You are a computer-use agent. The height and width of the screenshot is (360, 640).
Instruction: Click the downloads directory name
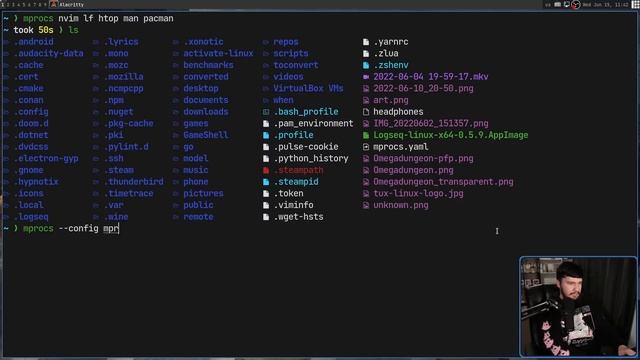[206, 112]
